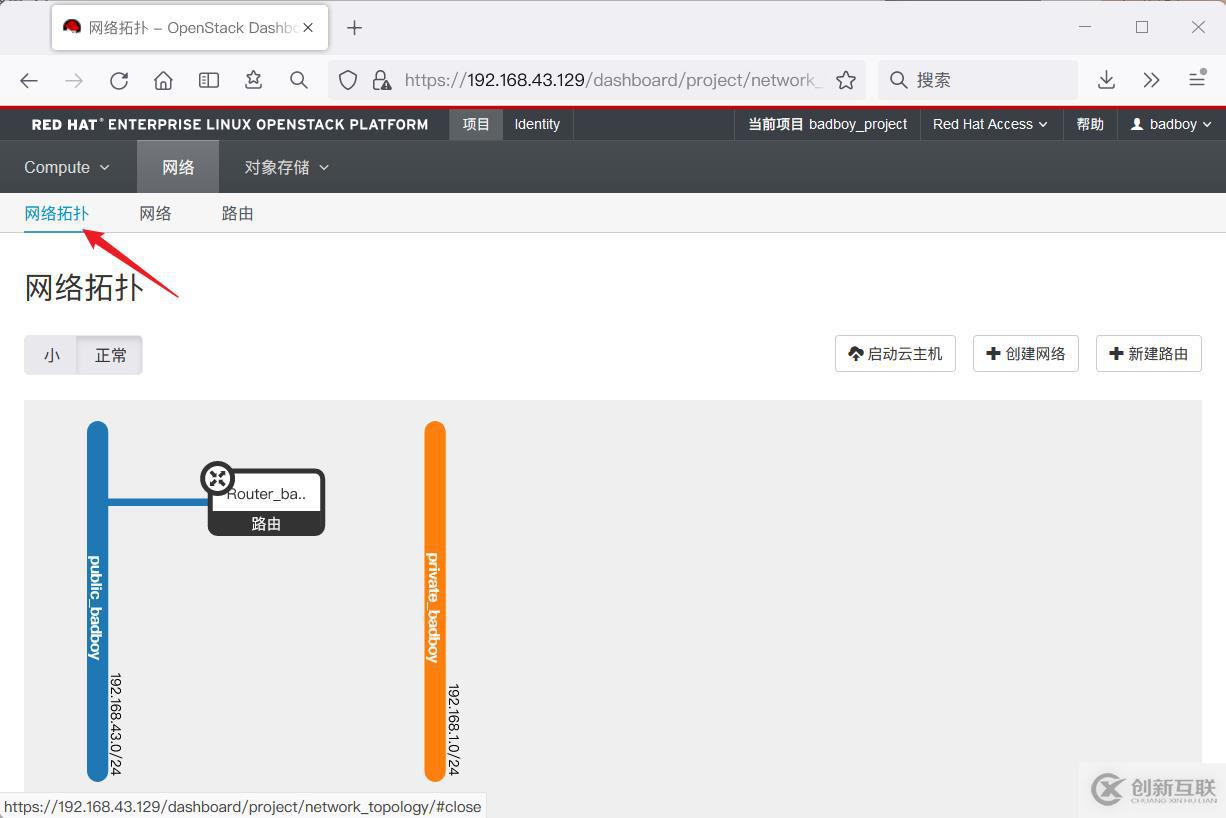The height and width of the screenshot is (818, 1226).
Task: Click the orange private_badboy network bar
Action: tap(434, 601)
